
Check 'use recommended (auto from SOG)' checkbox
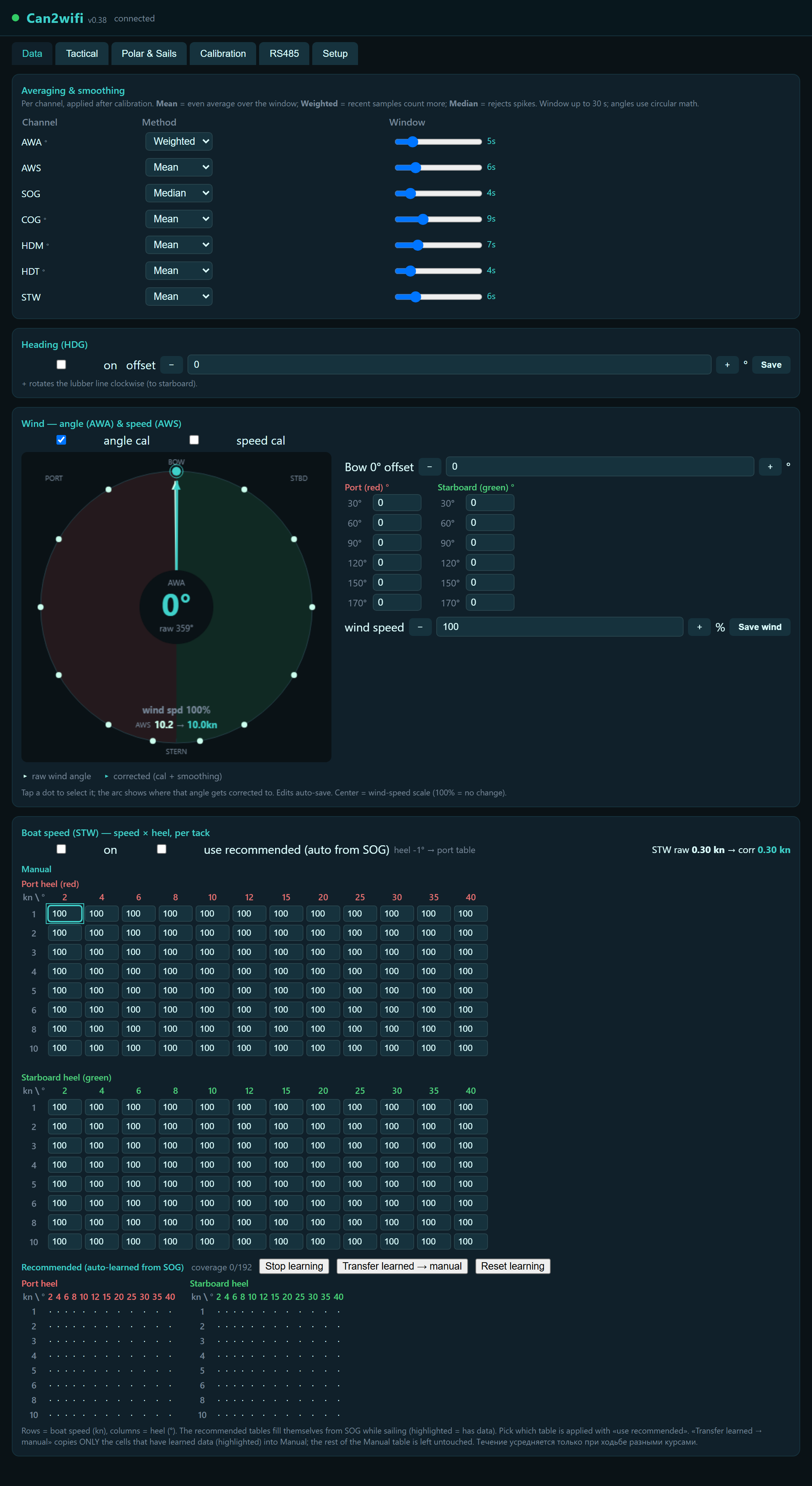[x=162, y=849]
